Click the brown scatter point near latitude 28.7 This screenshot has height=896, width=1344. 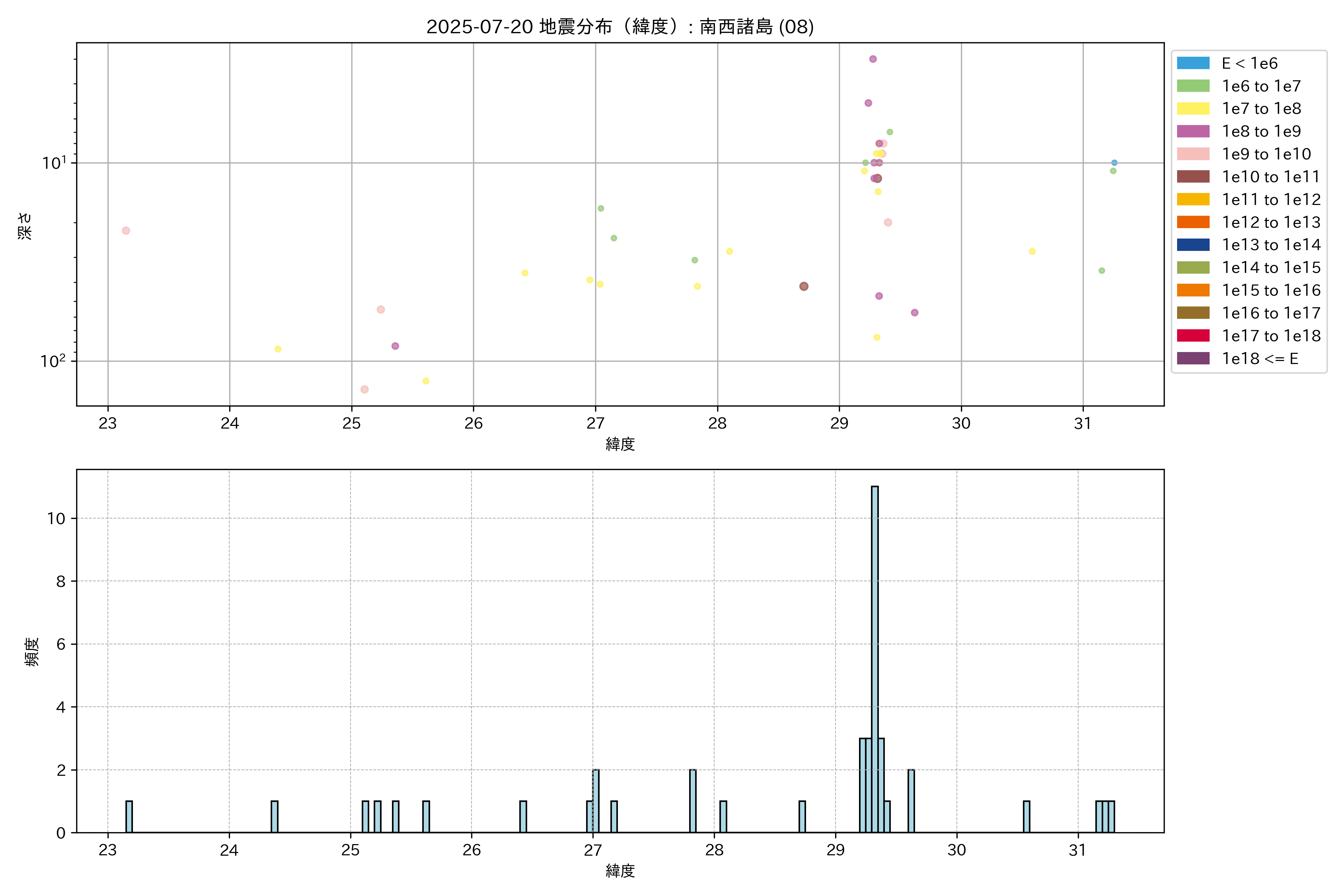(803, 286)
